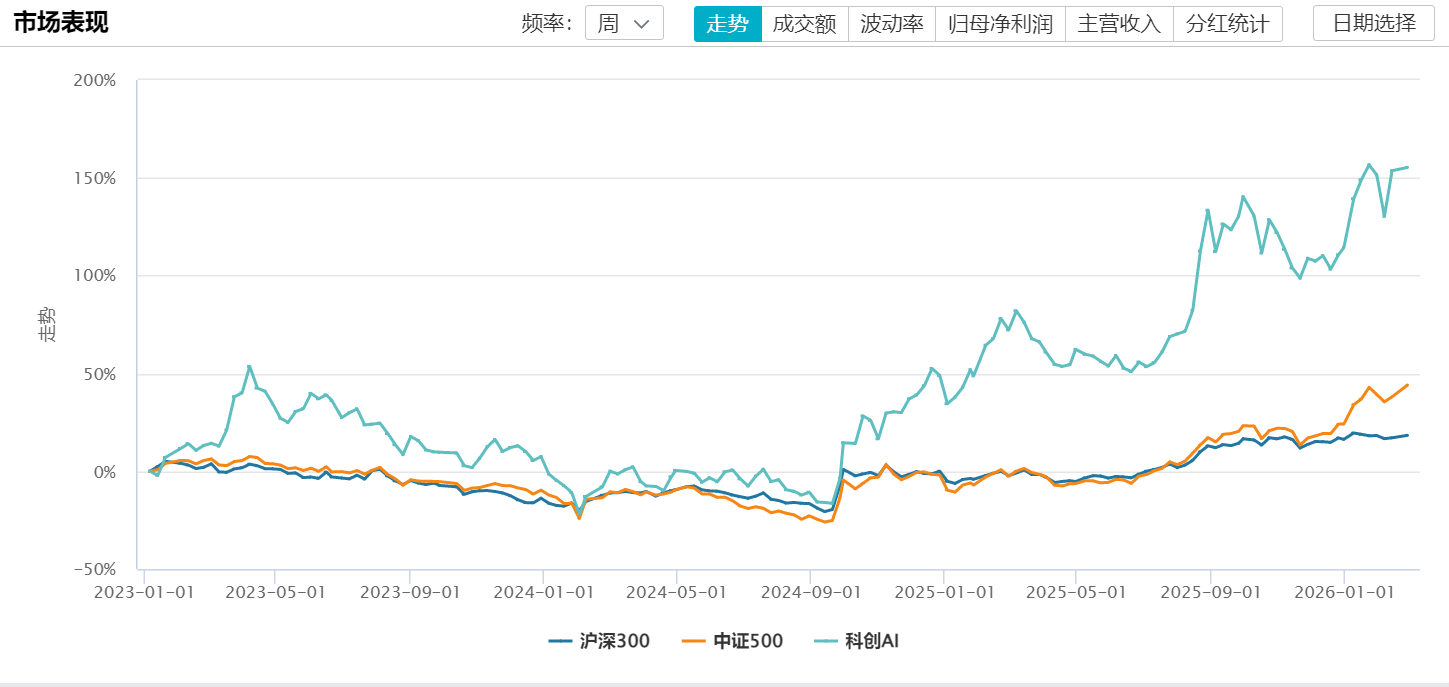View the 分红统计 tab
The width and height of the screenshot is (1449, 687).
tap(1227, 24)
